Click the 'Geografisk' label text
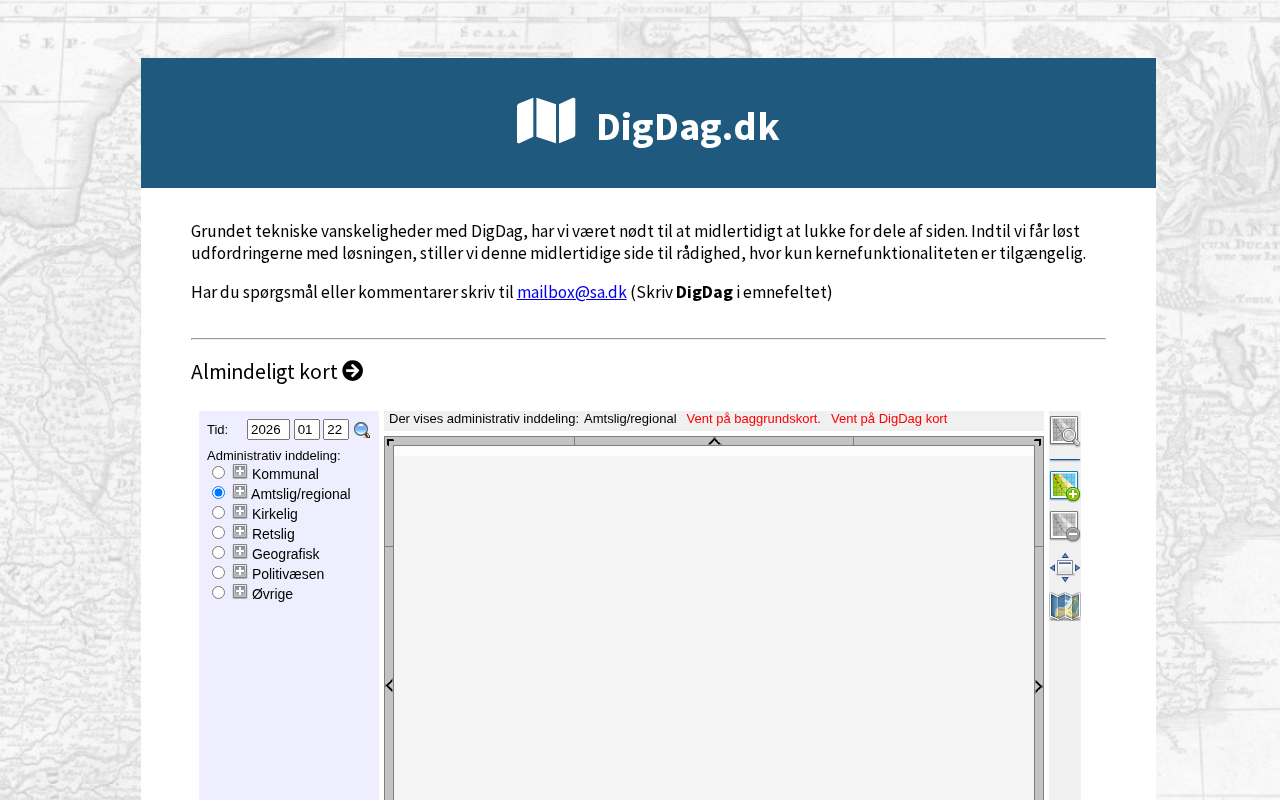 [x=286, y=554]
